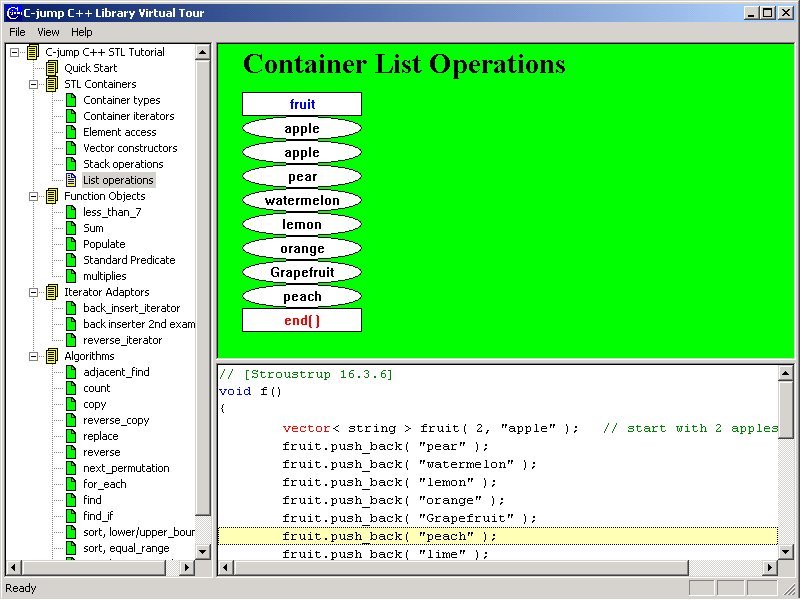Click the Ready status bar text
The image size is (800, 600).
tap(21, 588)
